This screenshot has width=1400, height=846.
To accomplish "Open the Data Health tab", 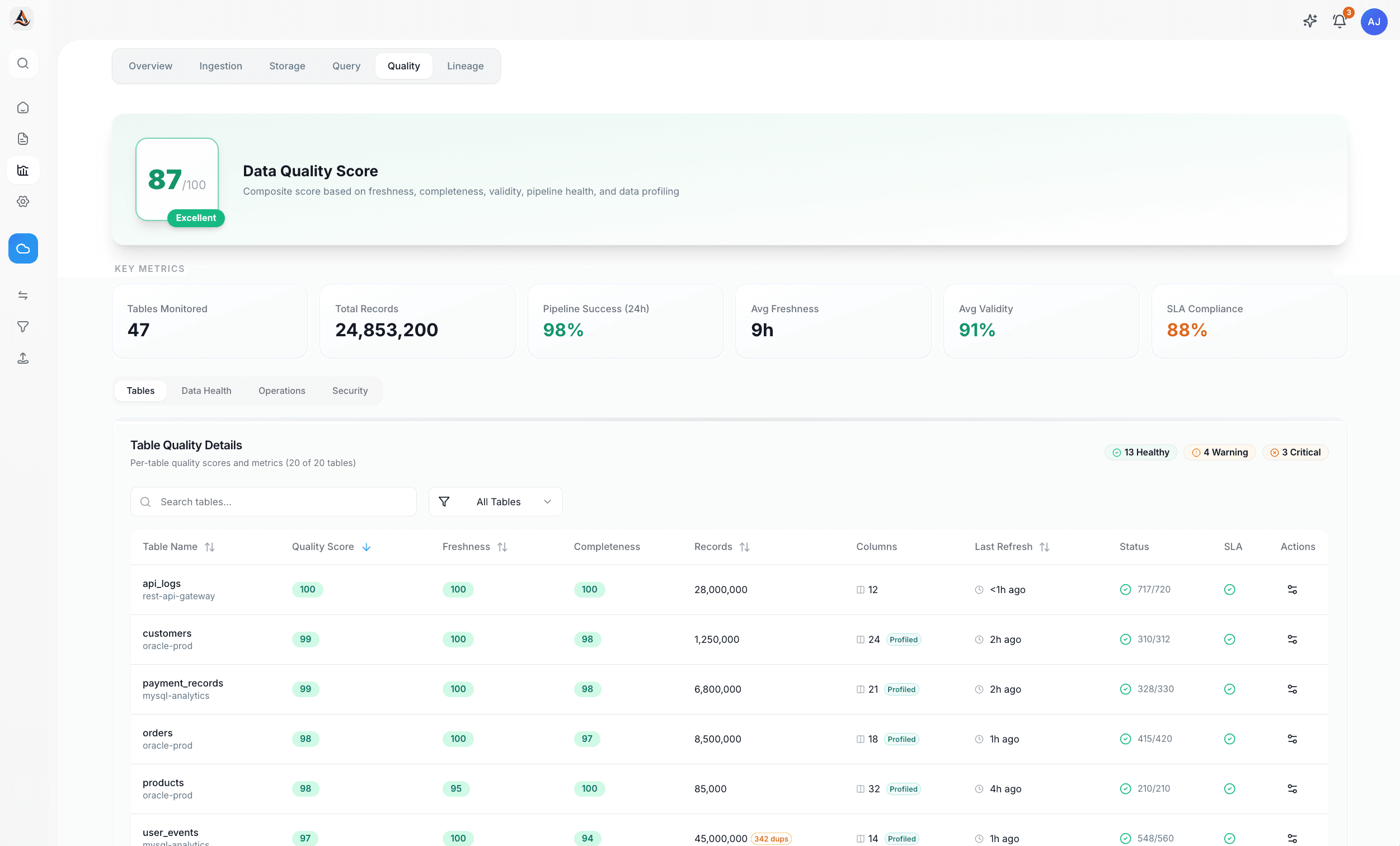I will [x=206, y=391].
